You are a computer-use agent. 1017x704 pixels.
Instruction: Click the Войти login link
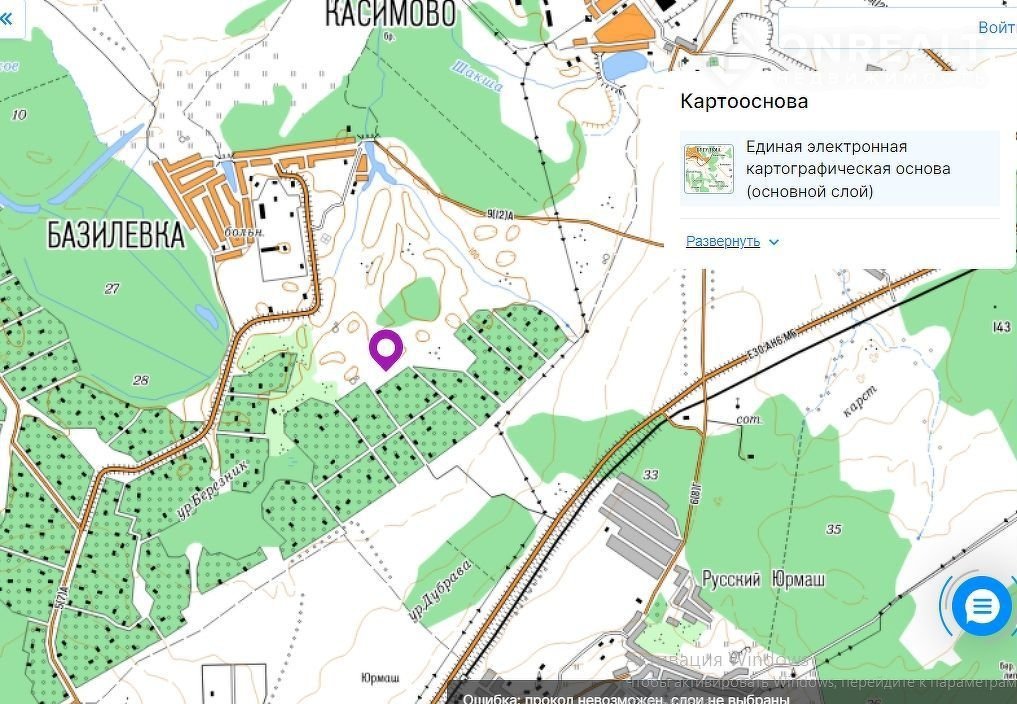tap(997, 27)
